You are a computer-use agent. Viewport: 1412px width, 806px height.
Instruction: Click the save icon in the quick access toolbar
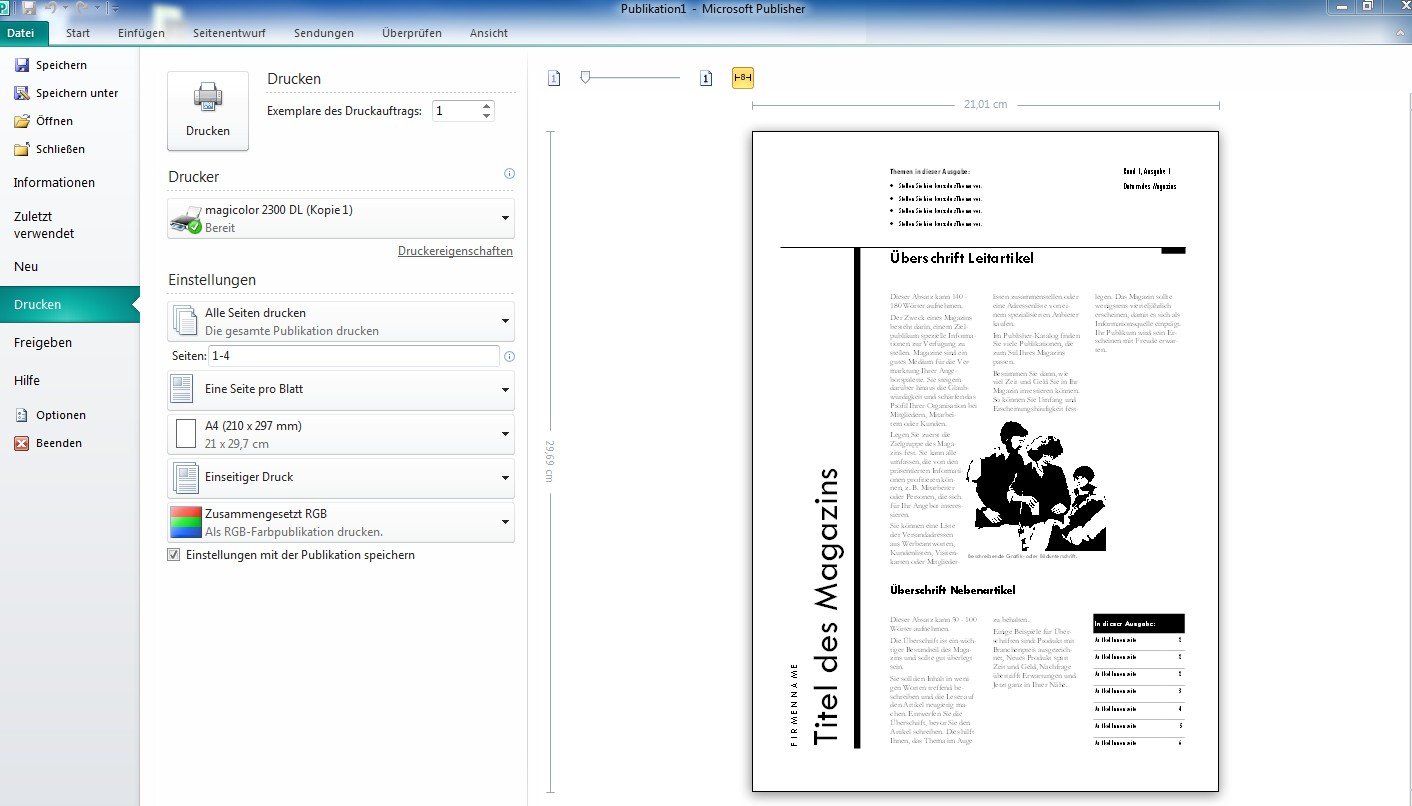point(29,8)
